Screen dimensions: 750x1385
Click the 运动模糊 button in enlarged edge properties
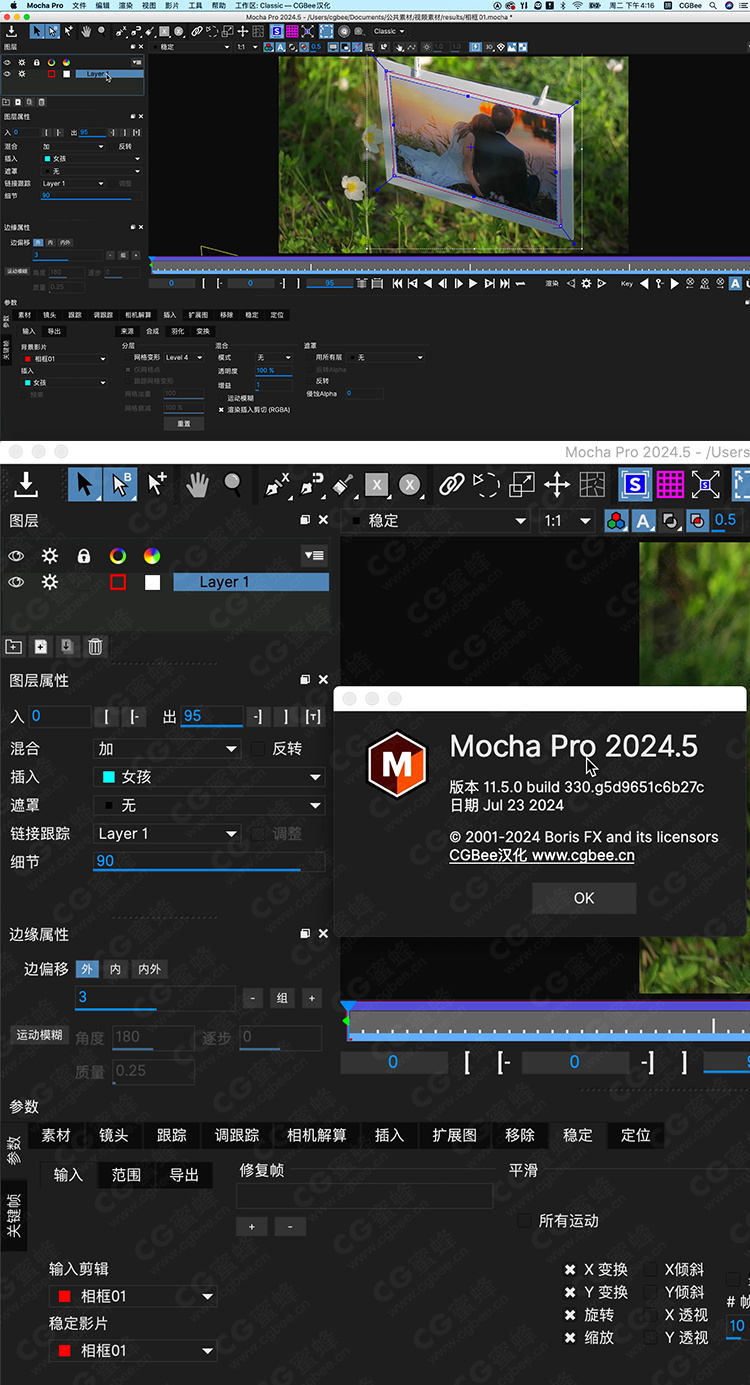pos(41,1035)
